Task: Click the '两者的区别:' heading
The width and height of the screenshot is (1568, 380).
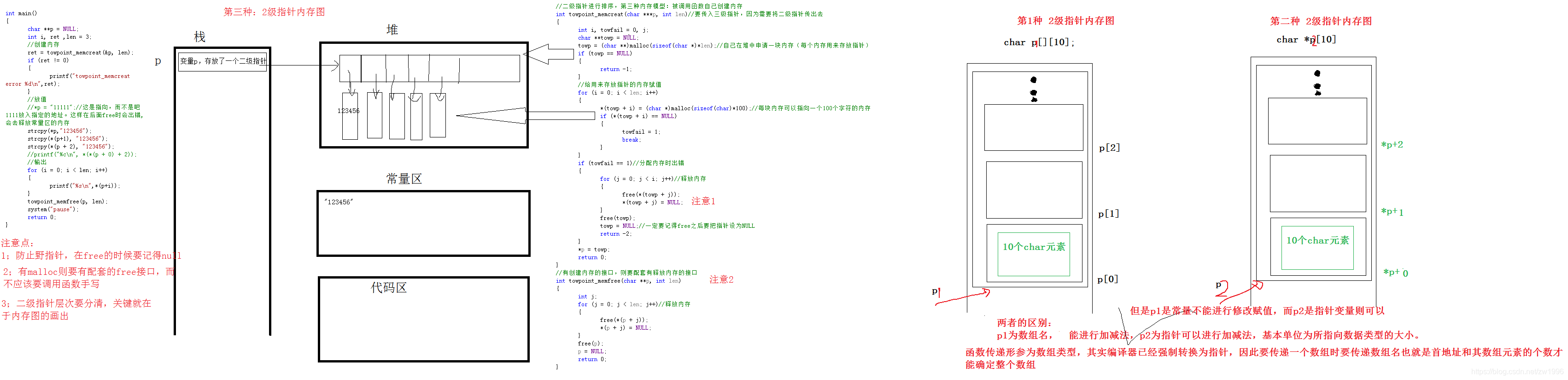Action: click(1024, 323)
